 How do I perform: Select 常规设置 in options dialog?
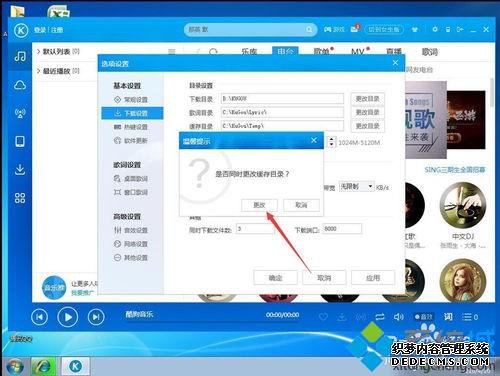[x=131, y=100]
